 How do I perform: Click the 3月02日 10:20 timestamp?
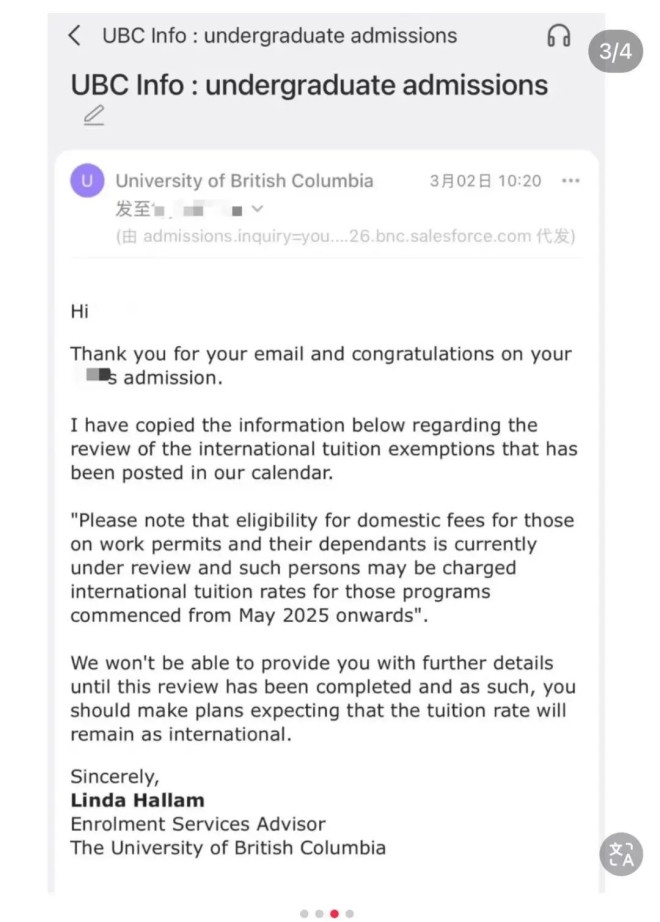pyautogui.click(x=485, y=181)
